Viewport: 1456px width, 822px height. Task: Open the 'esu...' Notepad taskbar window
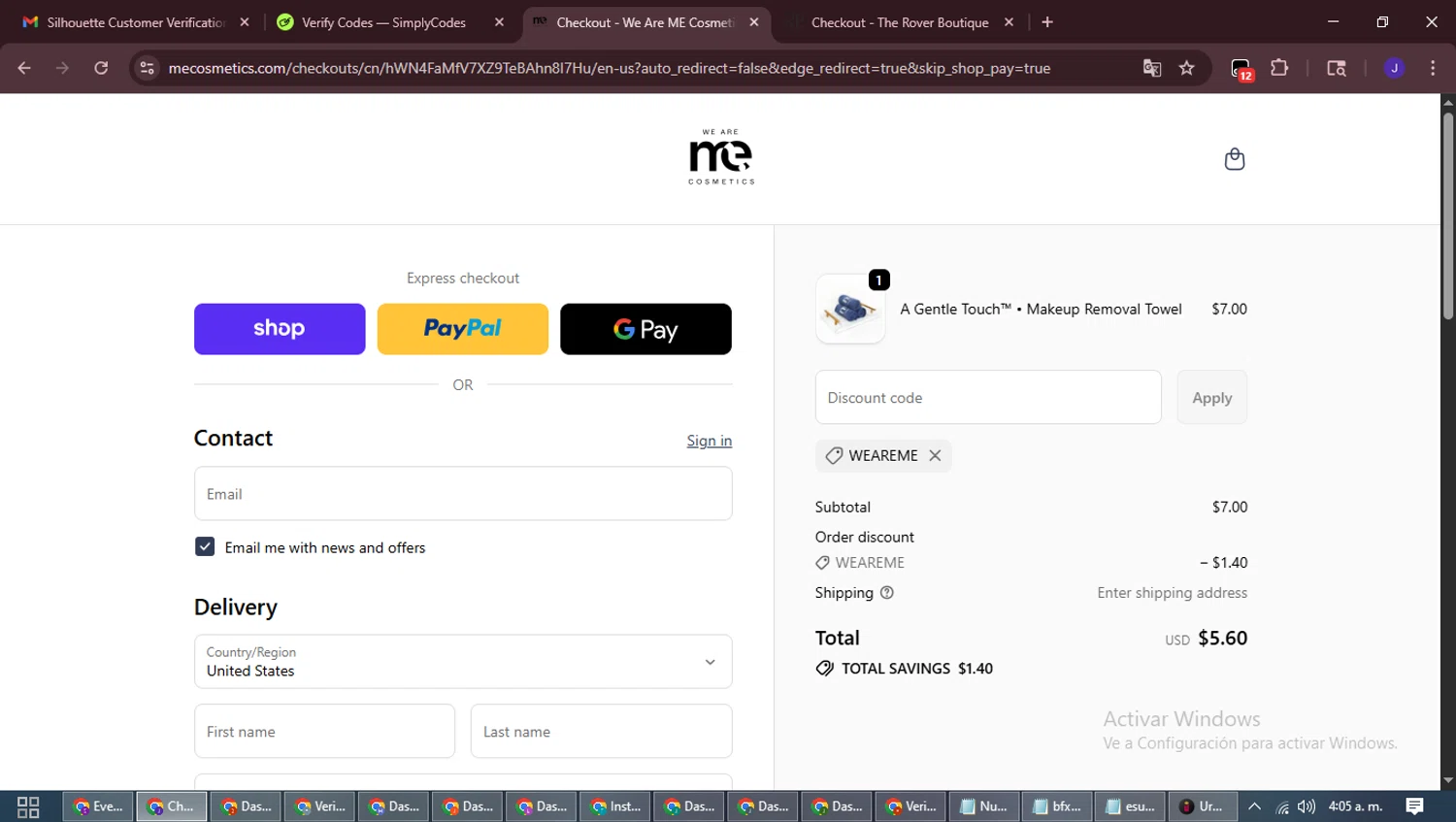tap(1132, 806)
